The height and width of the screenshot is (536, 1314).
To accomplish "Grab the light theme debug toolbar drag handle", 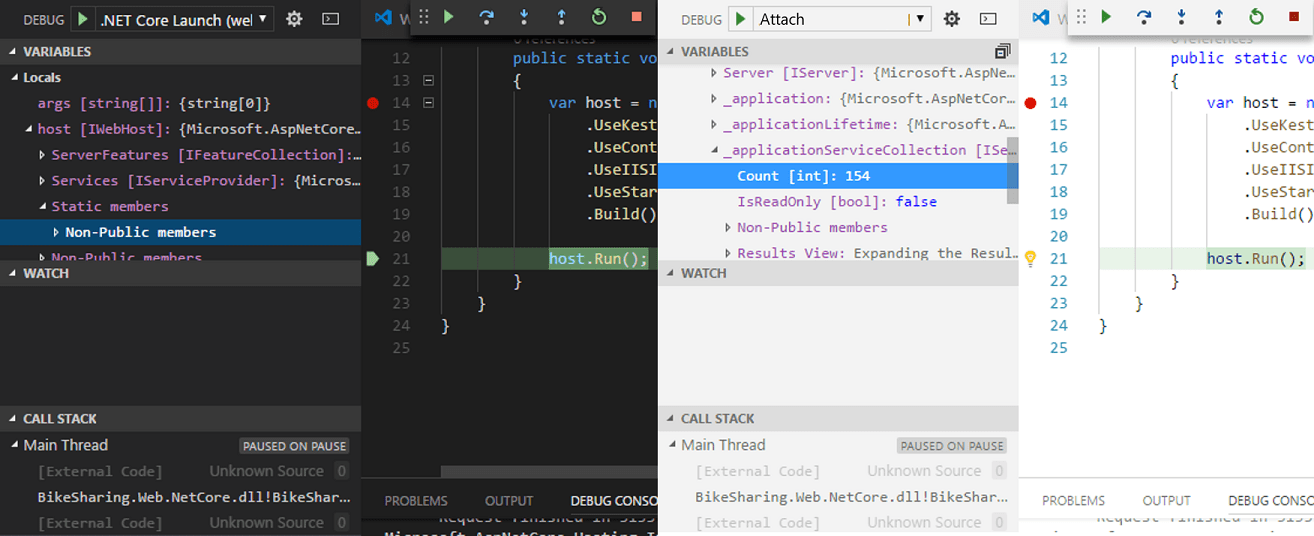I will pos(1081,16).
